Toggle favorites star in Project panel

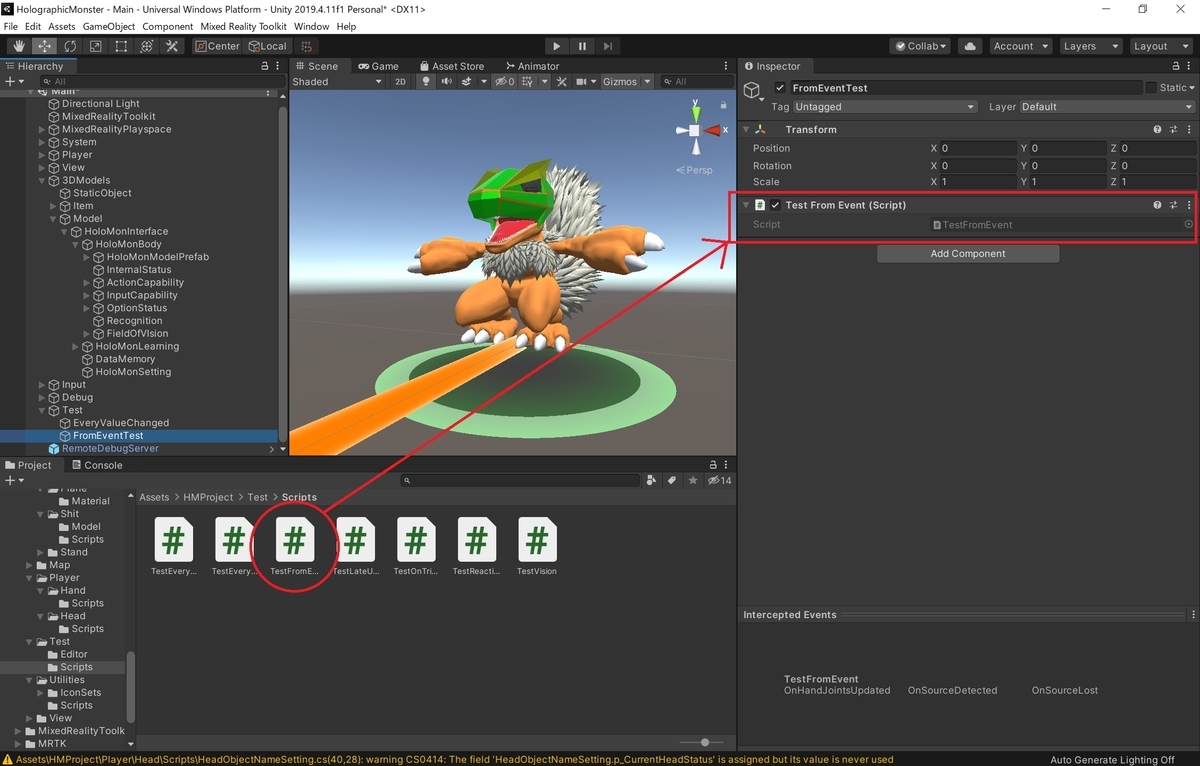click(x=692, y=481)
